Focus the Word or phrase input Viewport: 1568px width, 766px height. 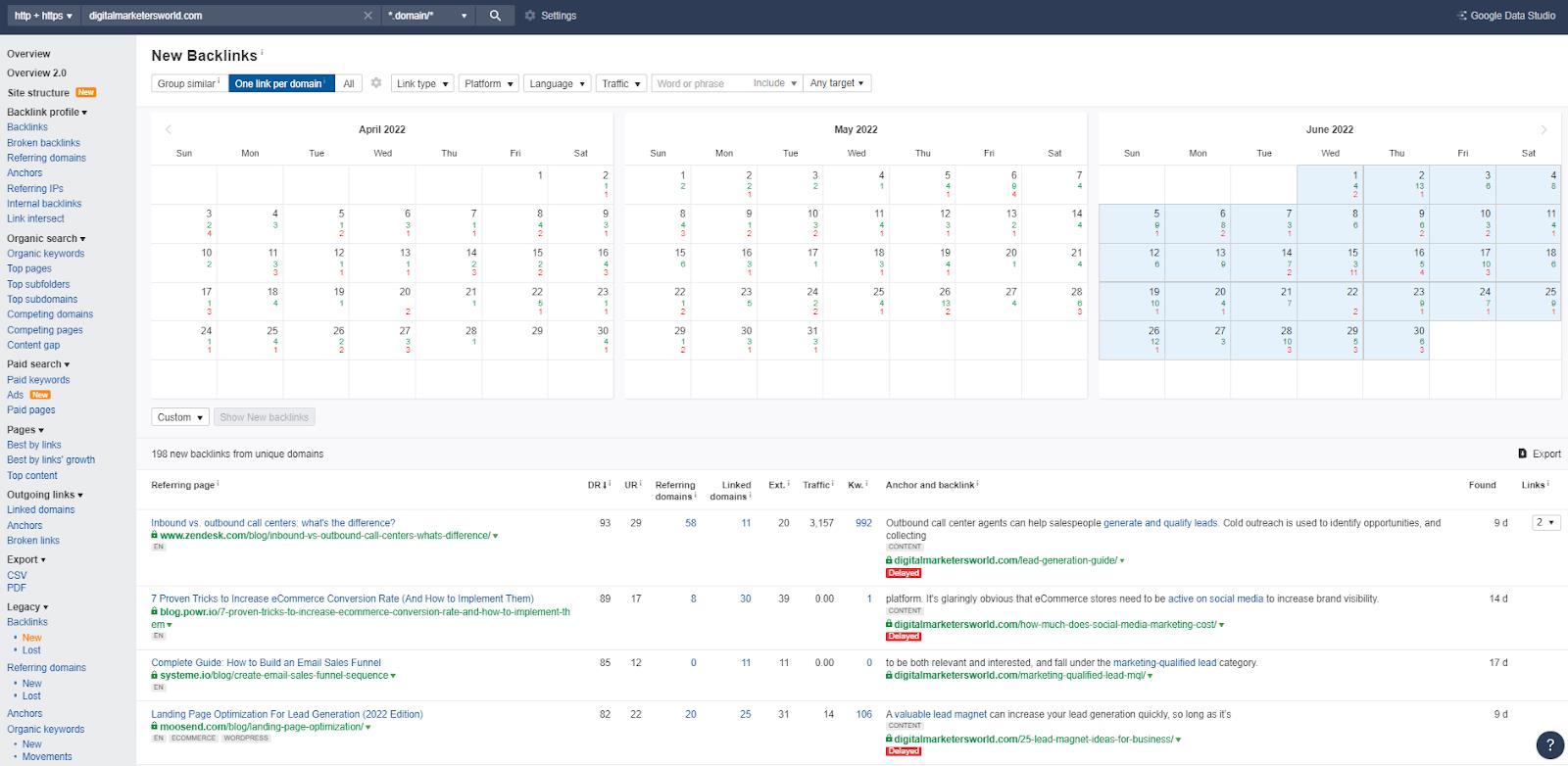point(700,83)
